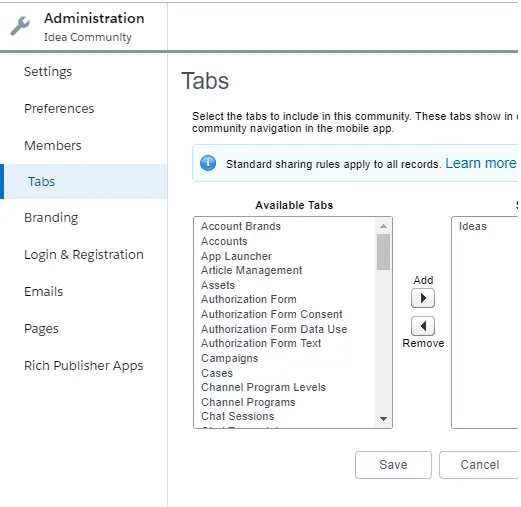
Task: Select Accounts in the Available Tabs list
Action: [x=224, y=241]
